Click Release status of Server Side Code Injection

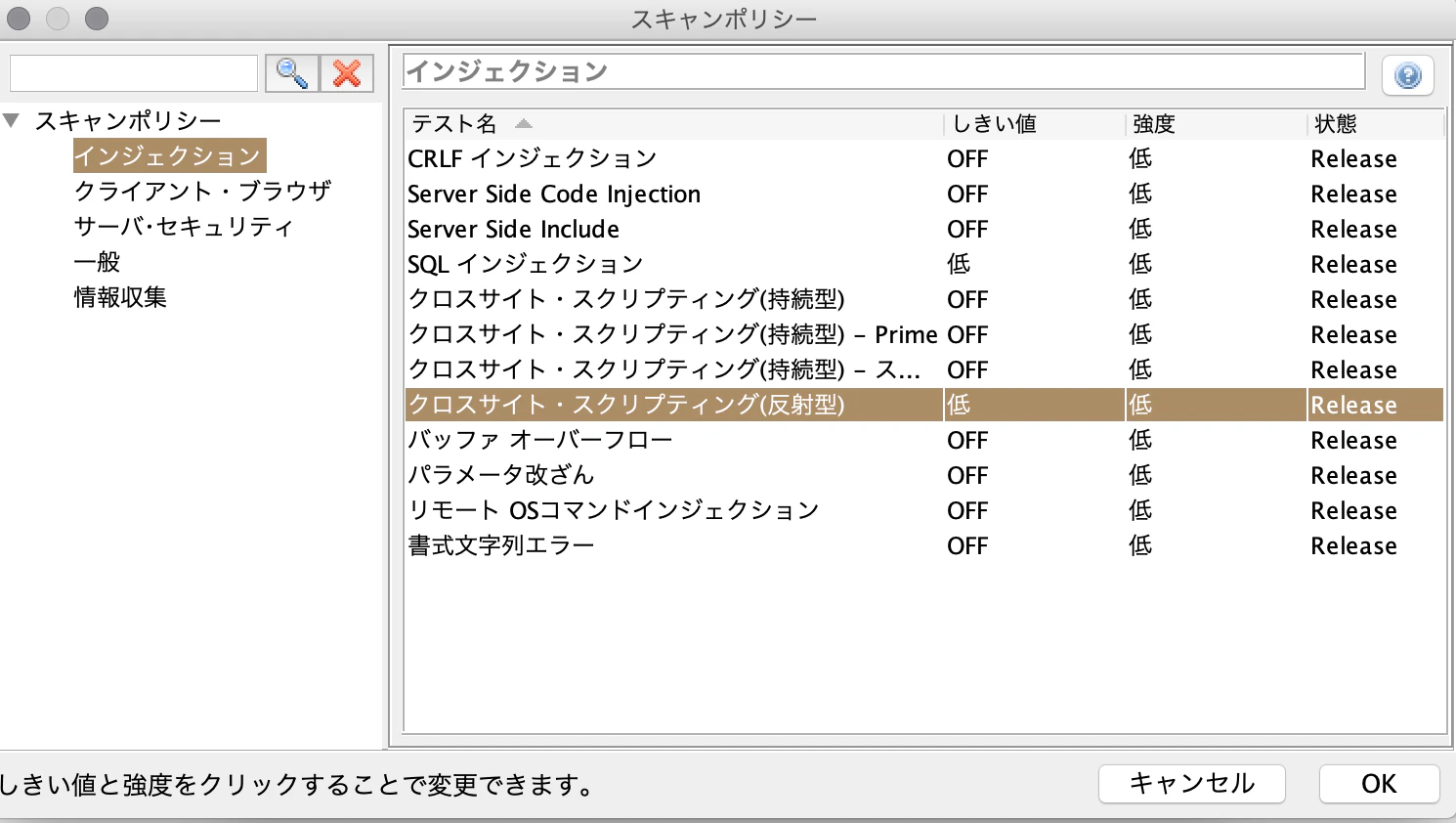1353,194
